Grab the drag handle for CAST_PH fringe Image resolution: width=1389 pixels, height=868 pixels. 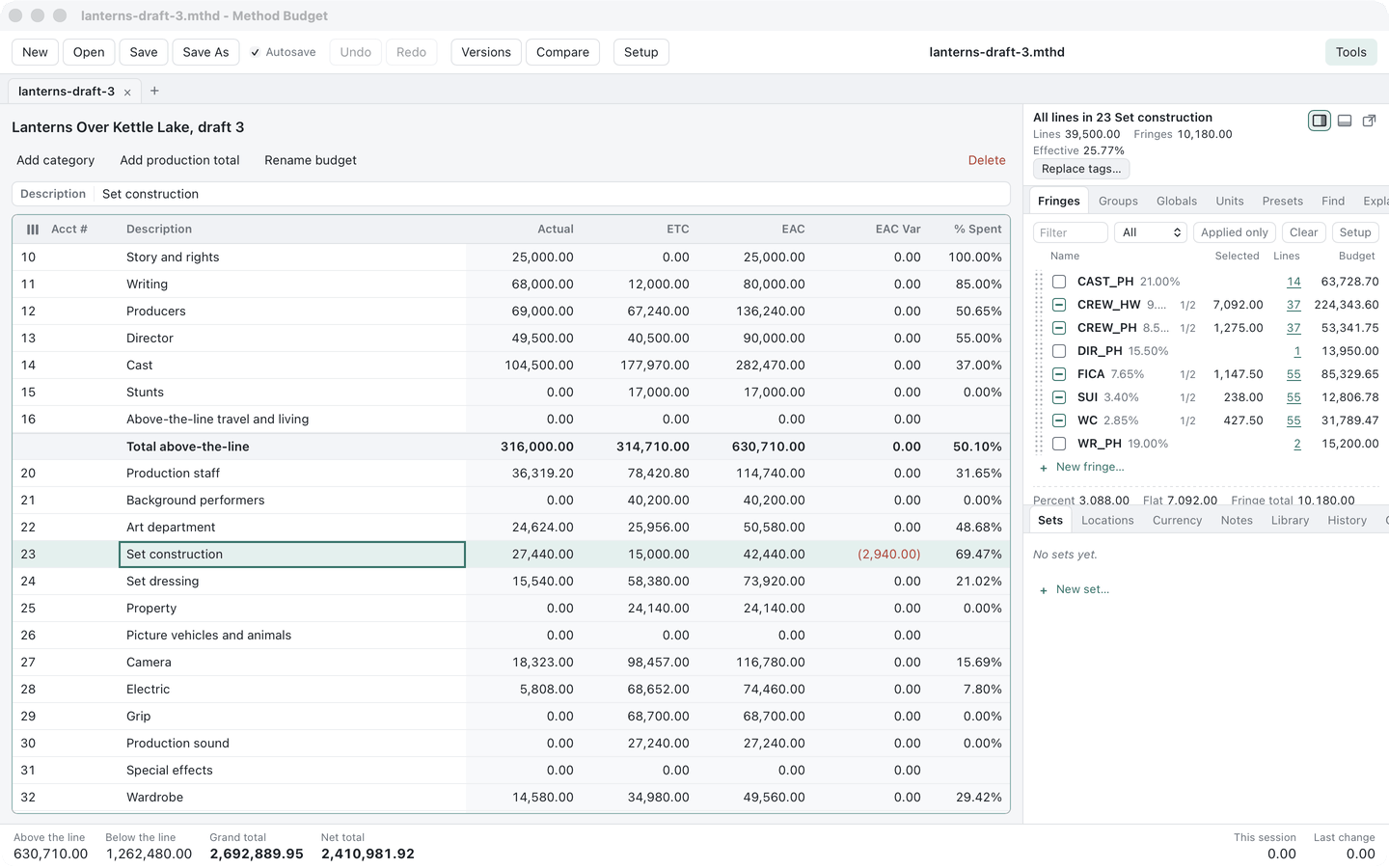(1039, 282)
